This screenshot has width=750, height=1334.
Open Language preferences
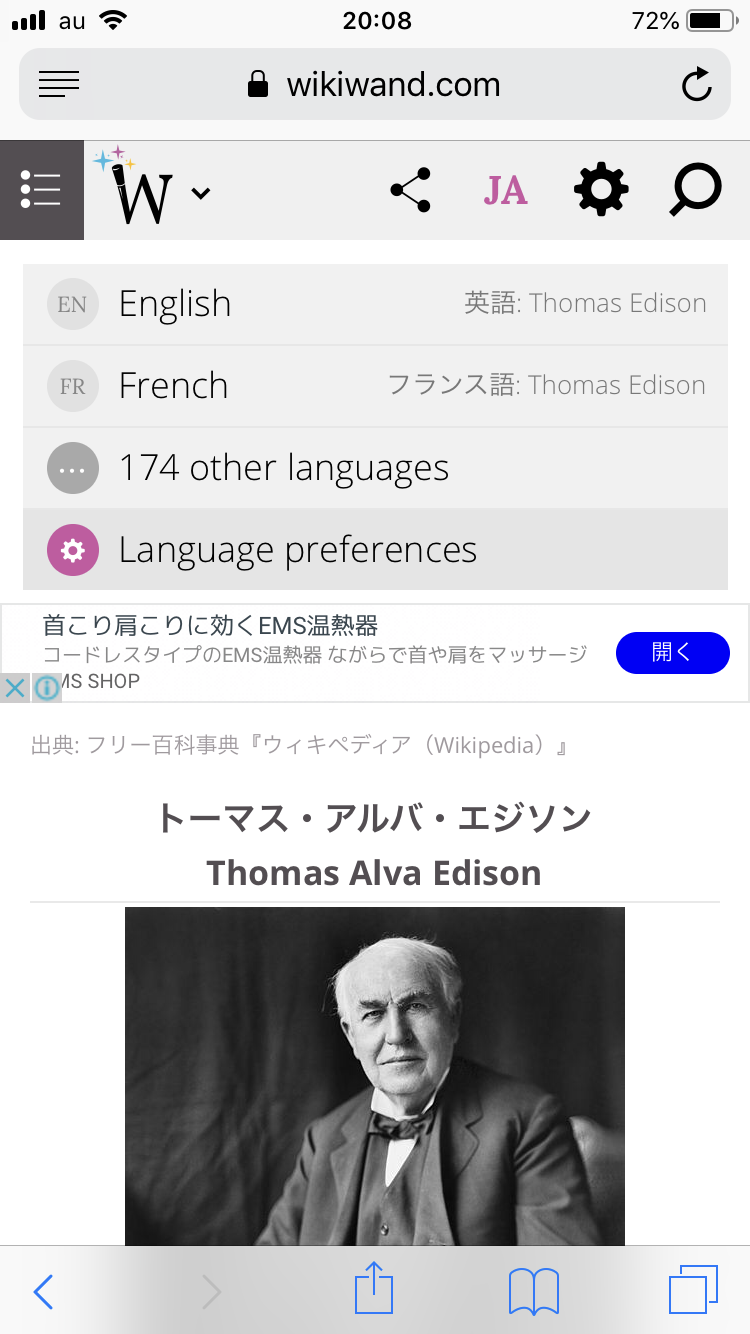tap(375, 550)
